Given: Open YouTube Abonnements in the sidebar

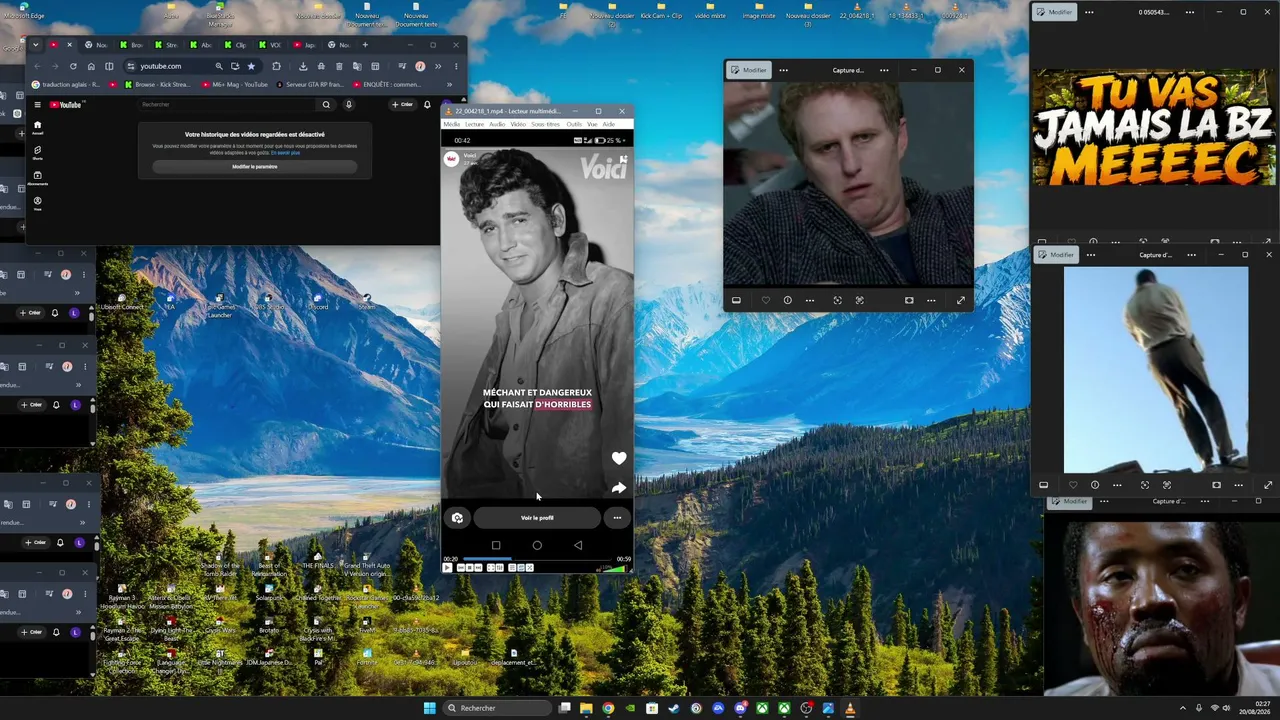Looking at the screenshot, I should 38,178.
